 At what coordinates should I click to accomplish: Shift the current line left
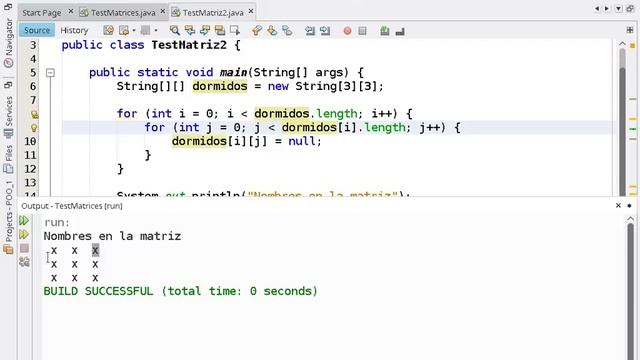pyautogui.click(x=310, y=30)
